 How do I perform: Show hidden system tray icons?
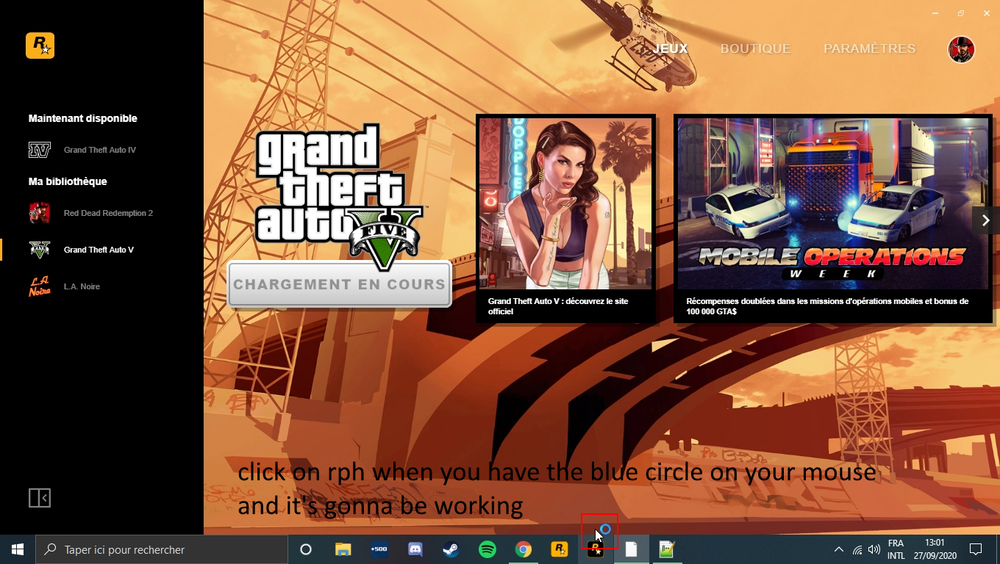pyautogui.click(x=839, y=549)
